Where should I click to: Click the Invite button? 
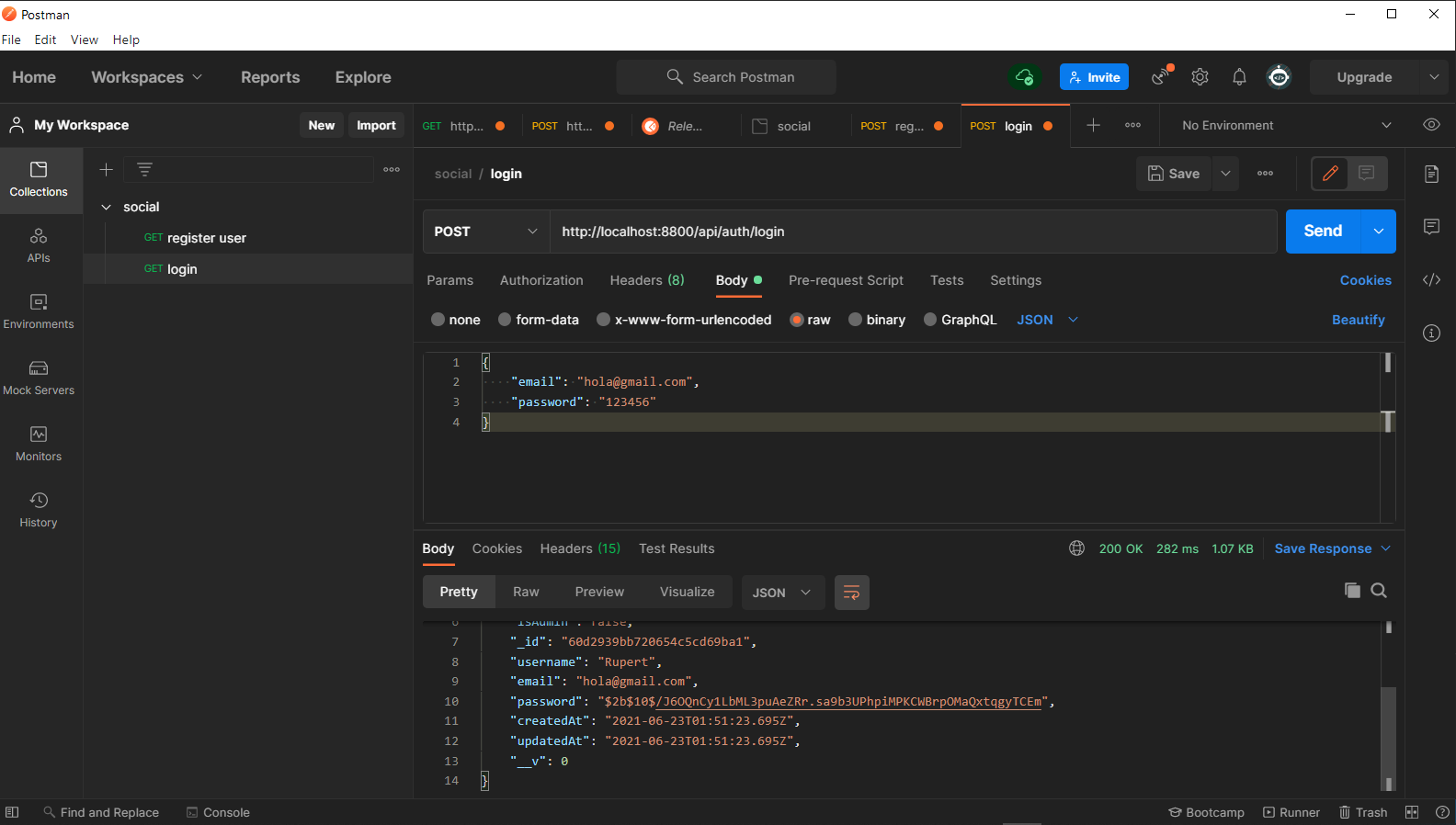coord(1094,77)
